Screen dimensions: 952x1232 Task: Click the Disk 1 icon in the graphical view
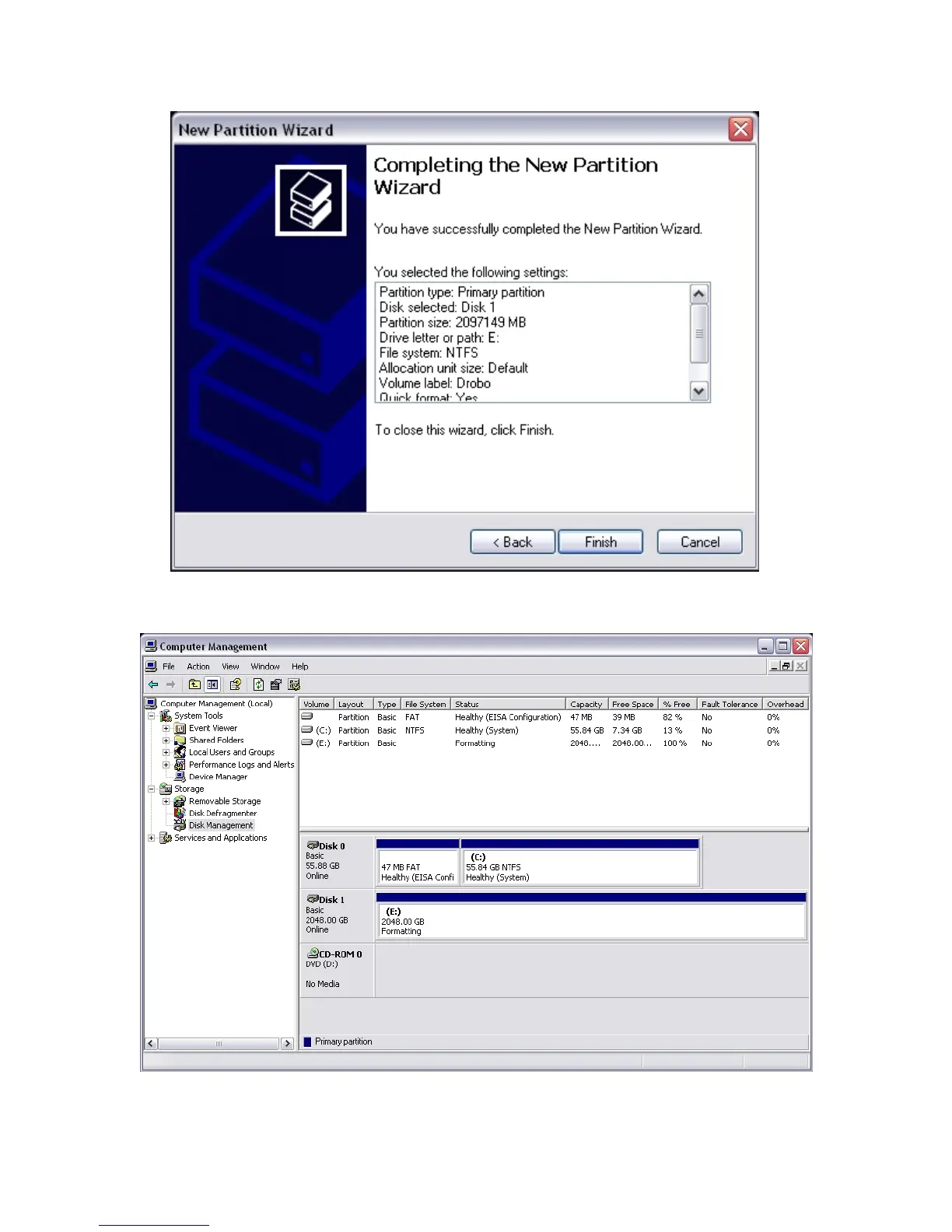pos(313,899)
